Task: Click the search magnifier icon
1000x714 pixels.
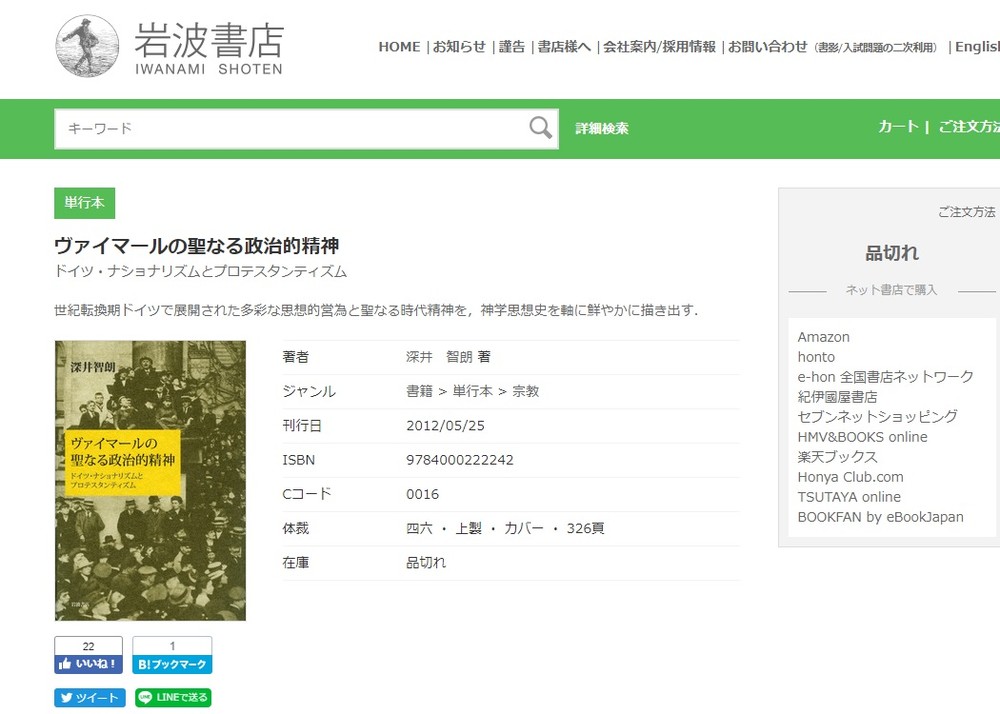Action: [x=540, y=128]
